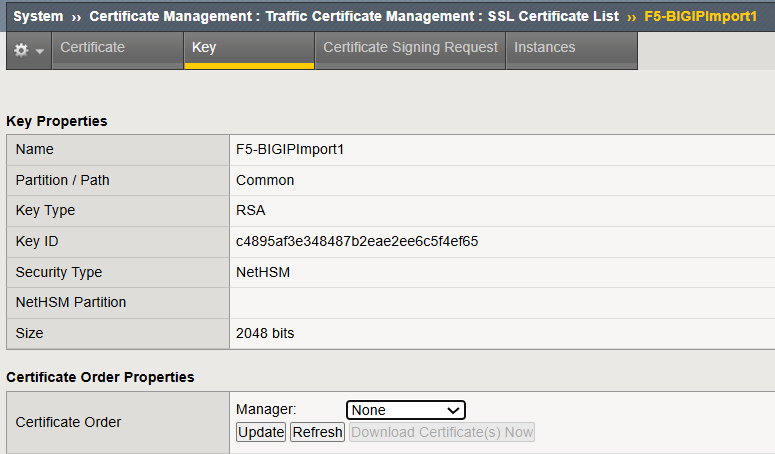Open the Certificate Management breadcrumb link
The width and height of the screenshot is (775, 454).
(x=171, y=16)
